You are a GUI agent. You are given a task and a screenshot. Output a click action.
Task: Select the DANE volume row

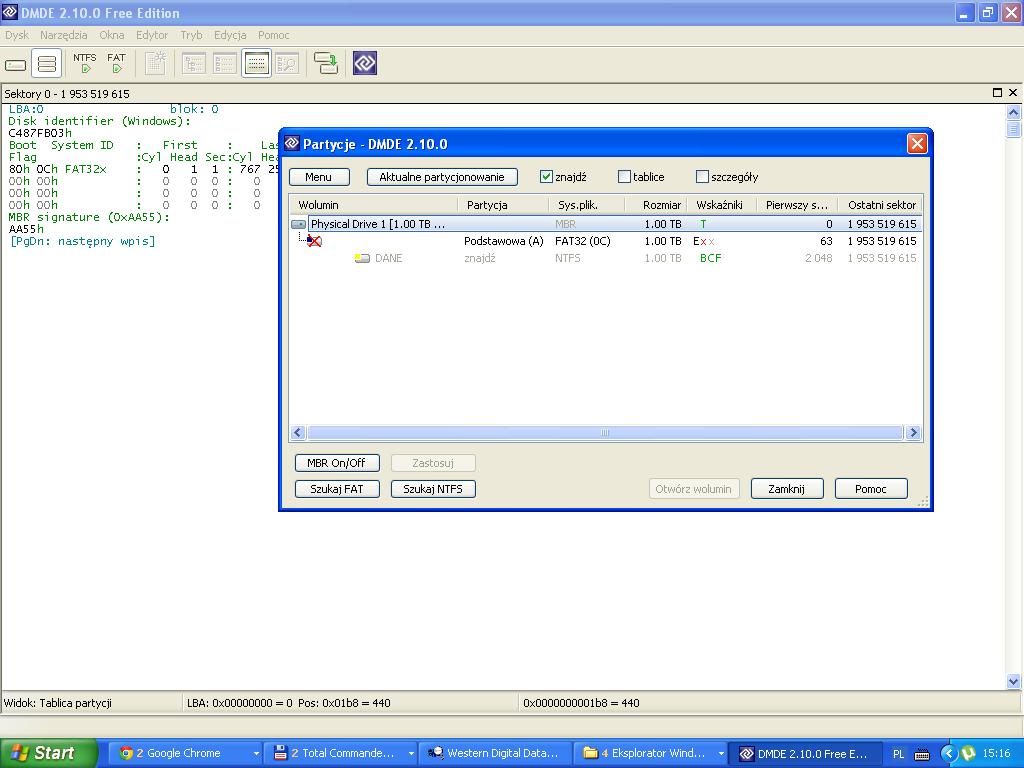click(605, 258)
